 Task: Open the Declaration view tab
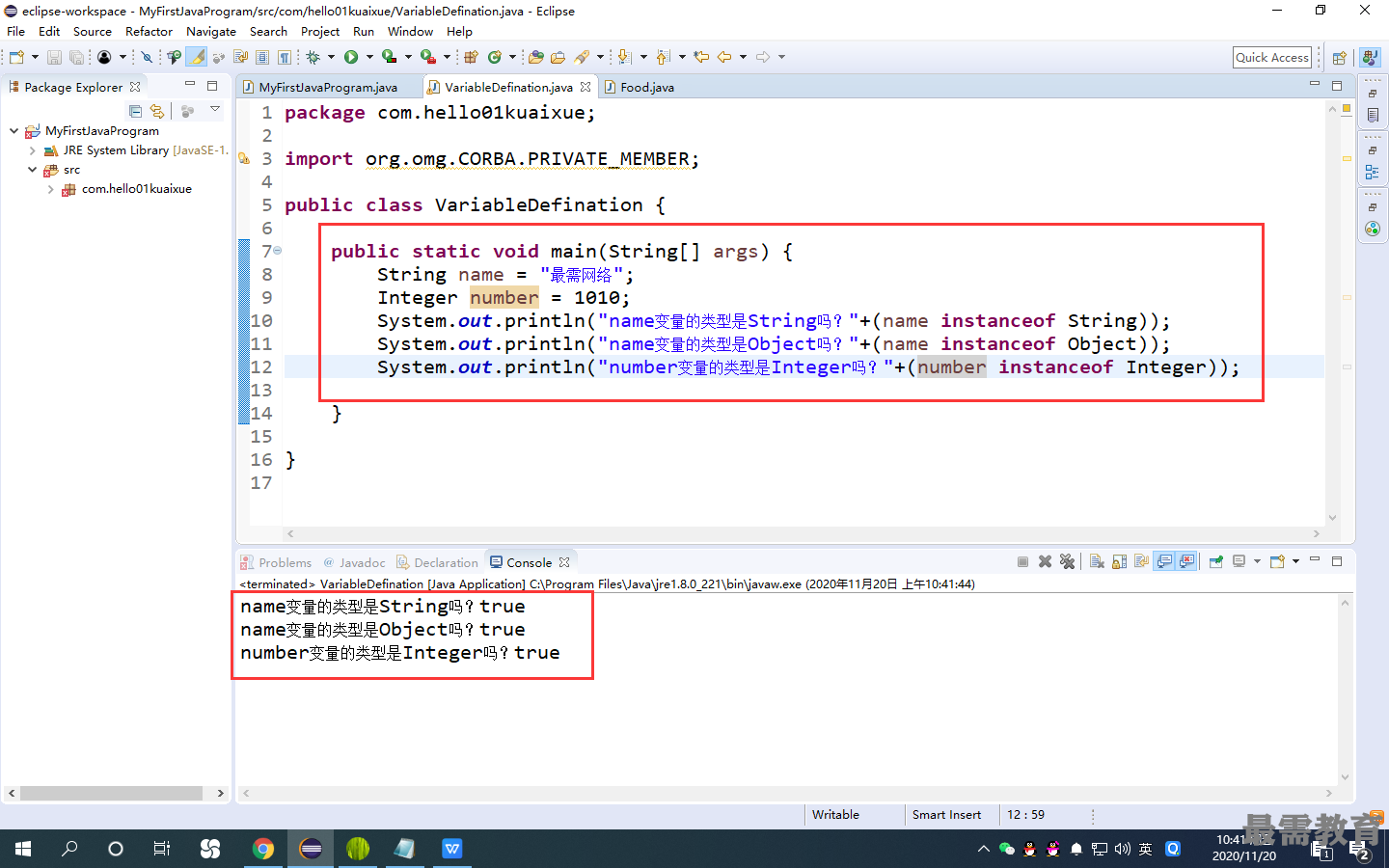437,562
